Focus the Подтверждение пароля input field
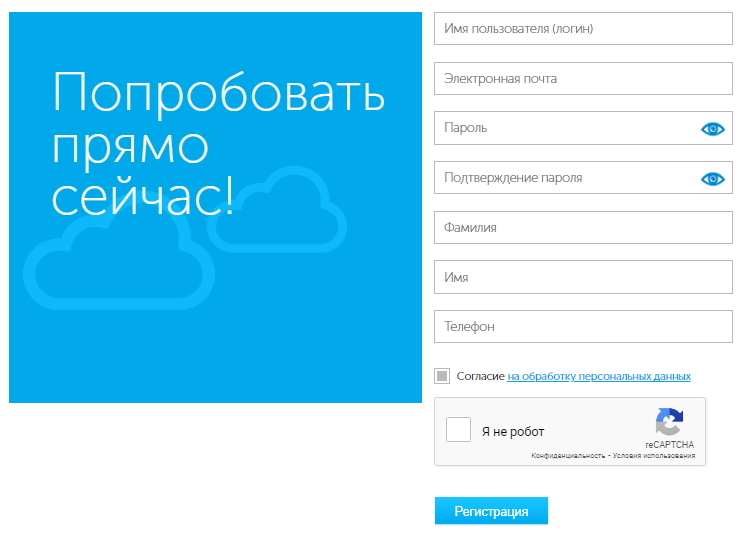 point(565,178)
